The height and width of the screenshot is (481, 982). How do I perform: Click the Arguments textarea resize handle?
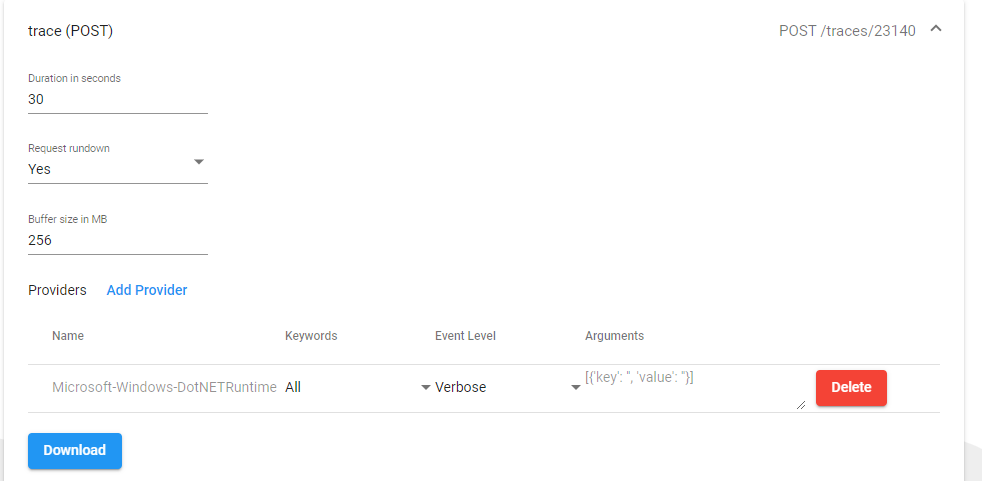pos(800,405)
